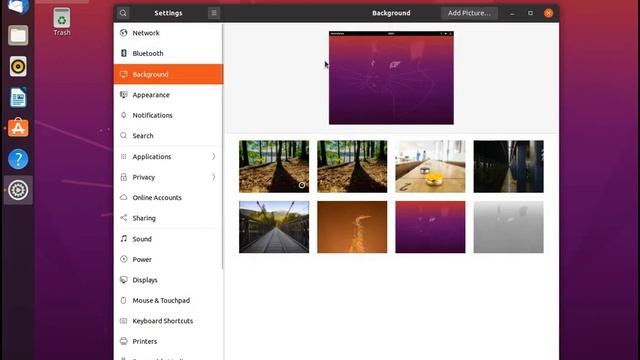
Task: Open Sharing settings panel
Action: tap(168, 218)
